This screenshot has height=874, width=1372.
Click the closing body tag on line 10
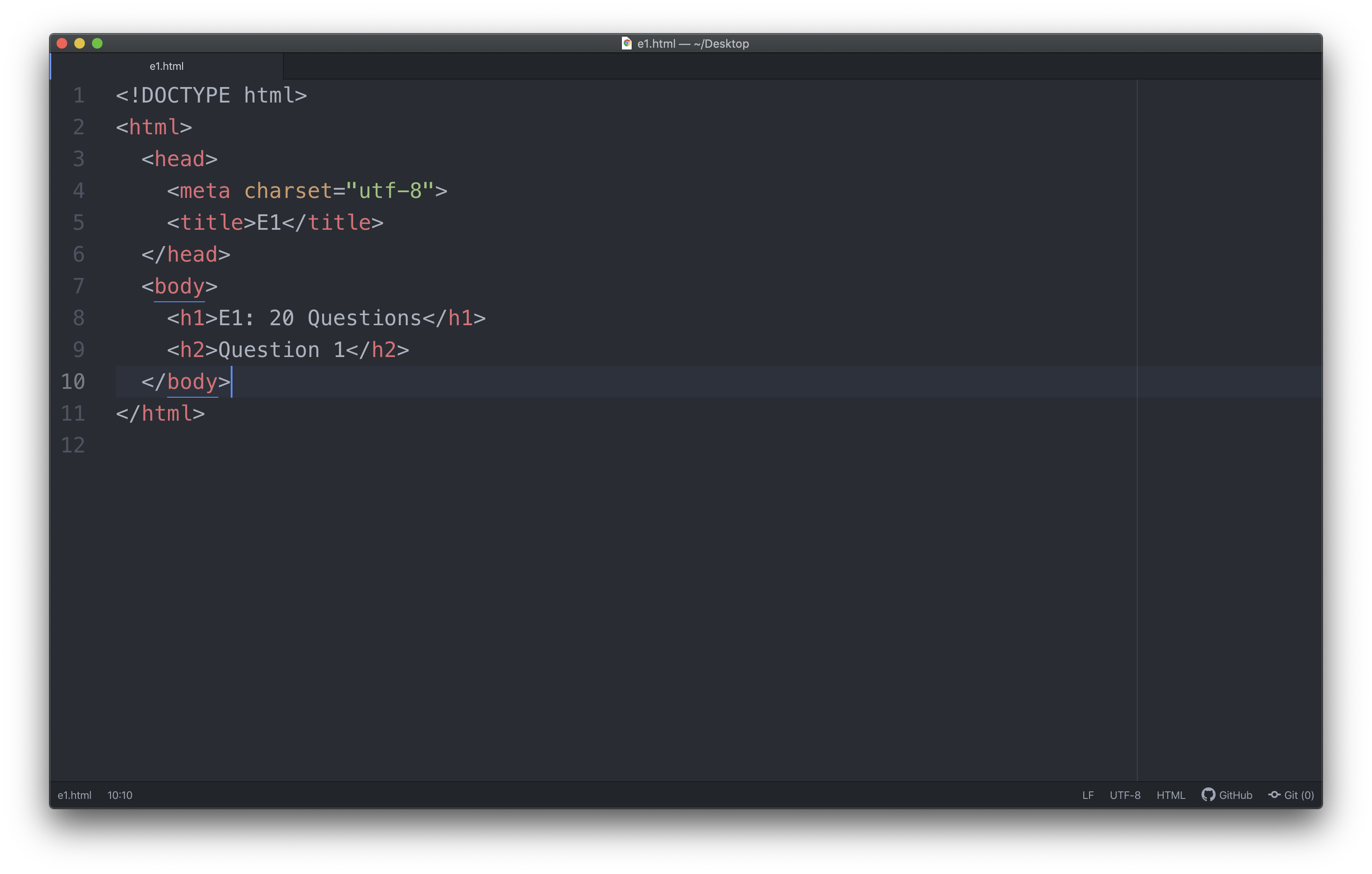[186, 382]
